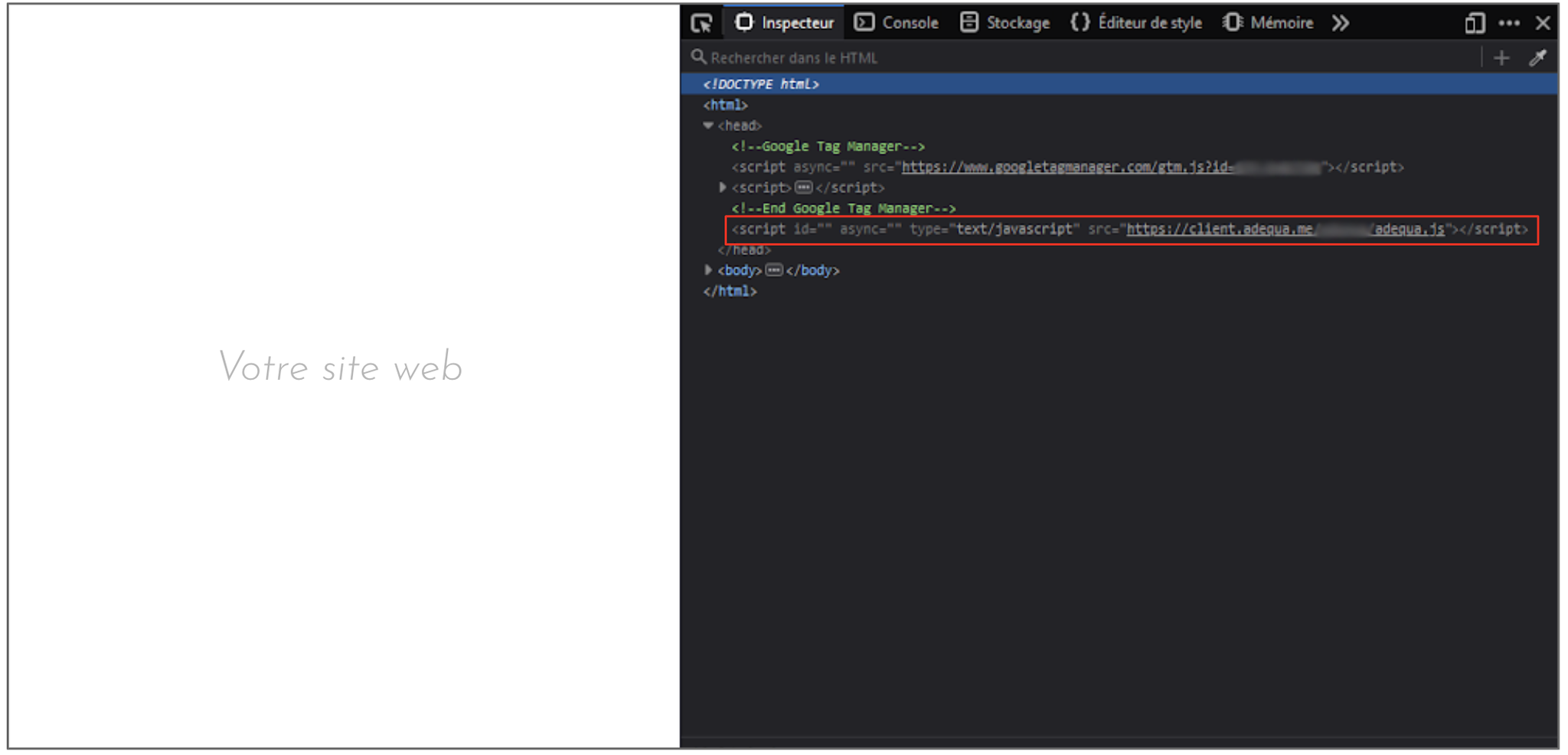Click the search magnifier icon
Viewport: 1568px width, 755px height.
[697, 57]
